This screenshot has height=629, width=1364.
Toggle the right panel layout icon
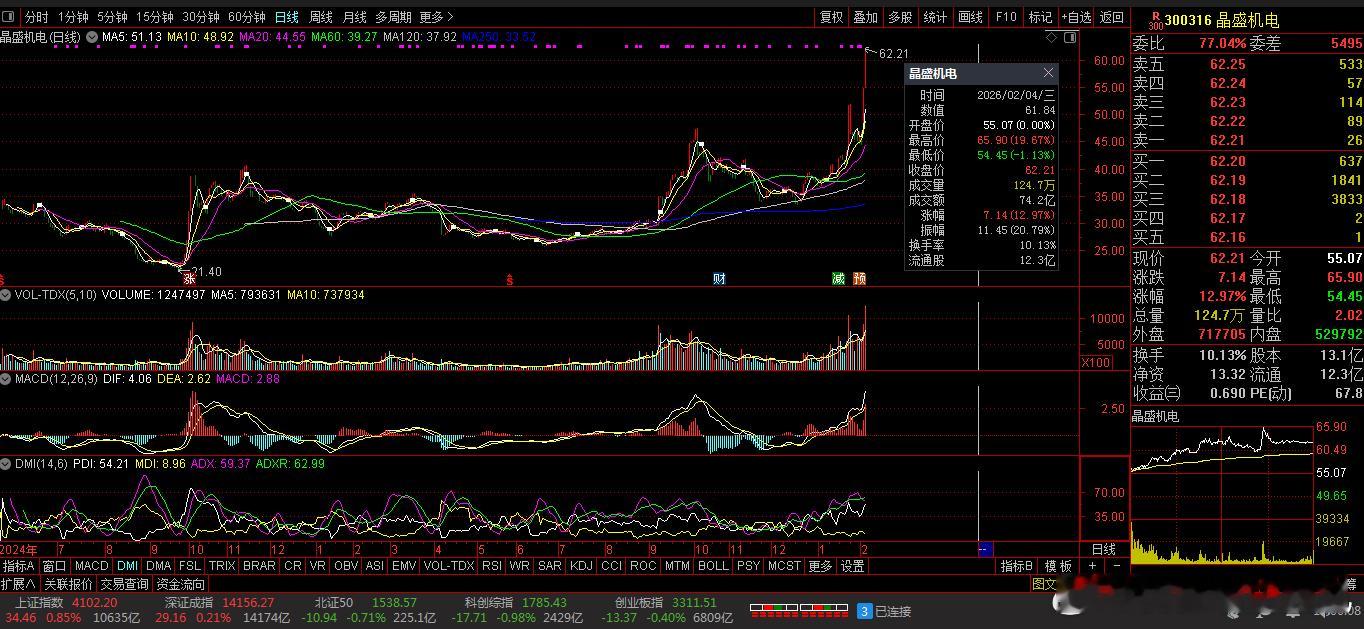pyautogui.click(x=1071, y=37)
